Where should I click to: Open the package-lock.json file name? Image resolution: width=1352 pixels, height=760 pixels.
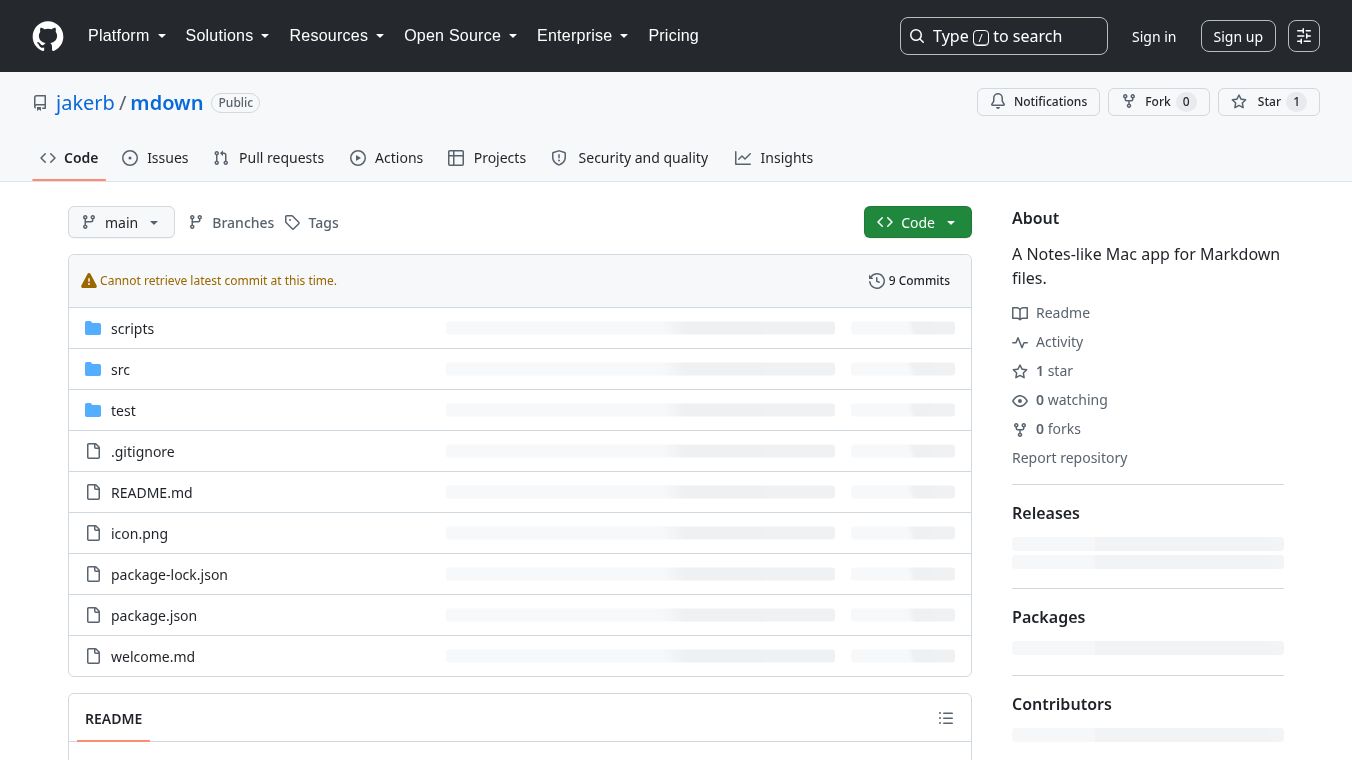169,575
